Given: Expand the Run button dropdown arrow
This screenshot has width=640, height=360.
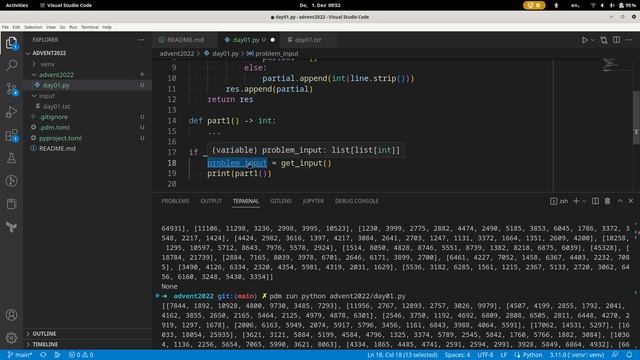Looking at the screenshot, I should 593,40.
